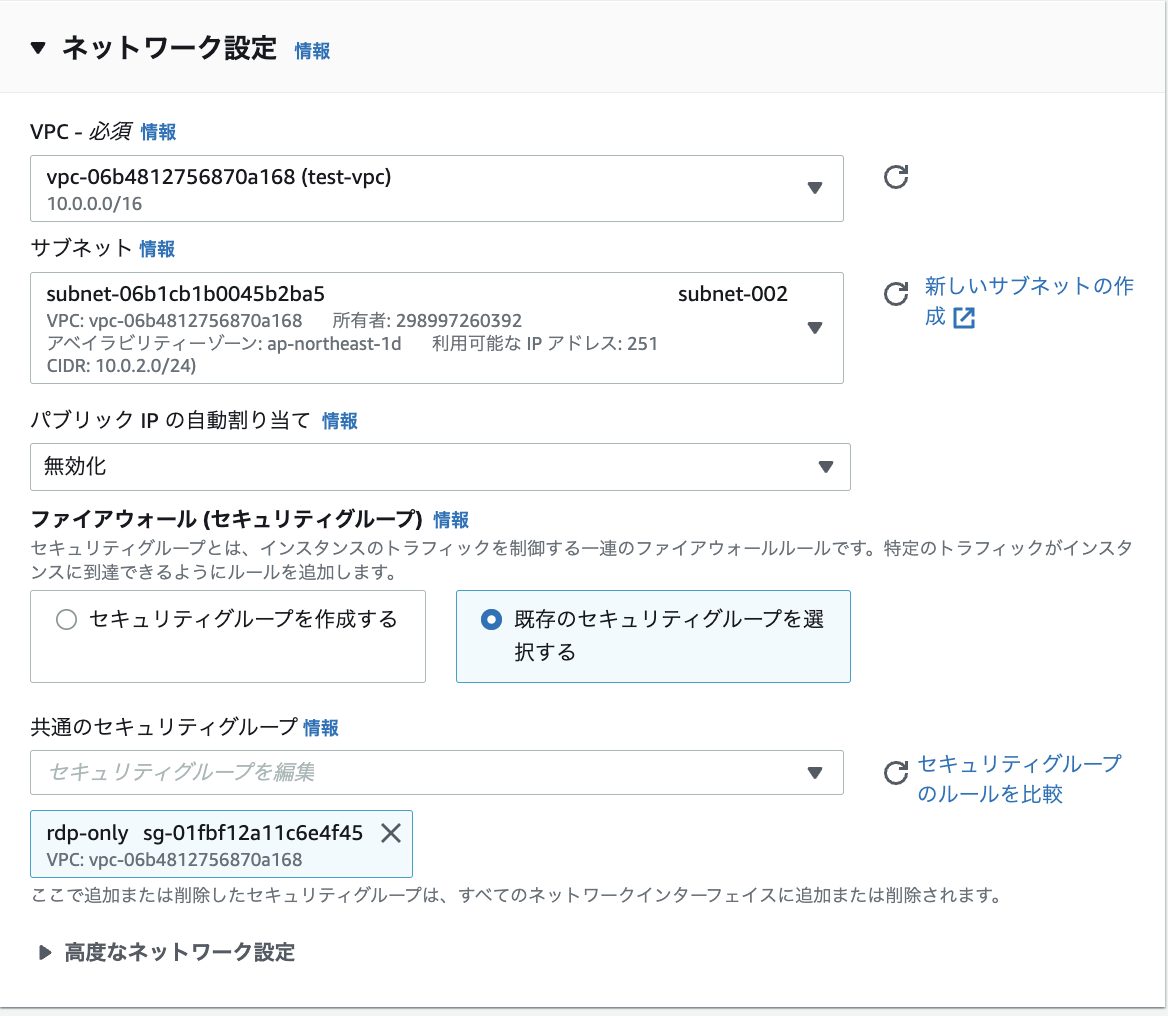Remove the rdp-only security group
This screenshot has height=1016, width=1168.
coord(391,833)
